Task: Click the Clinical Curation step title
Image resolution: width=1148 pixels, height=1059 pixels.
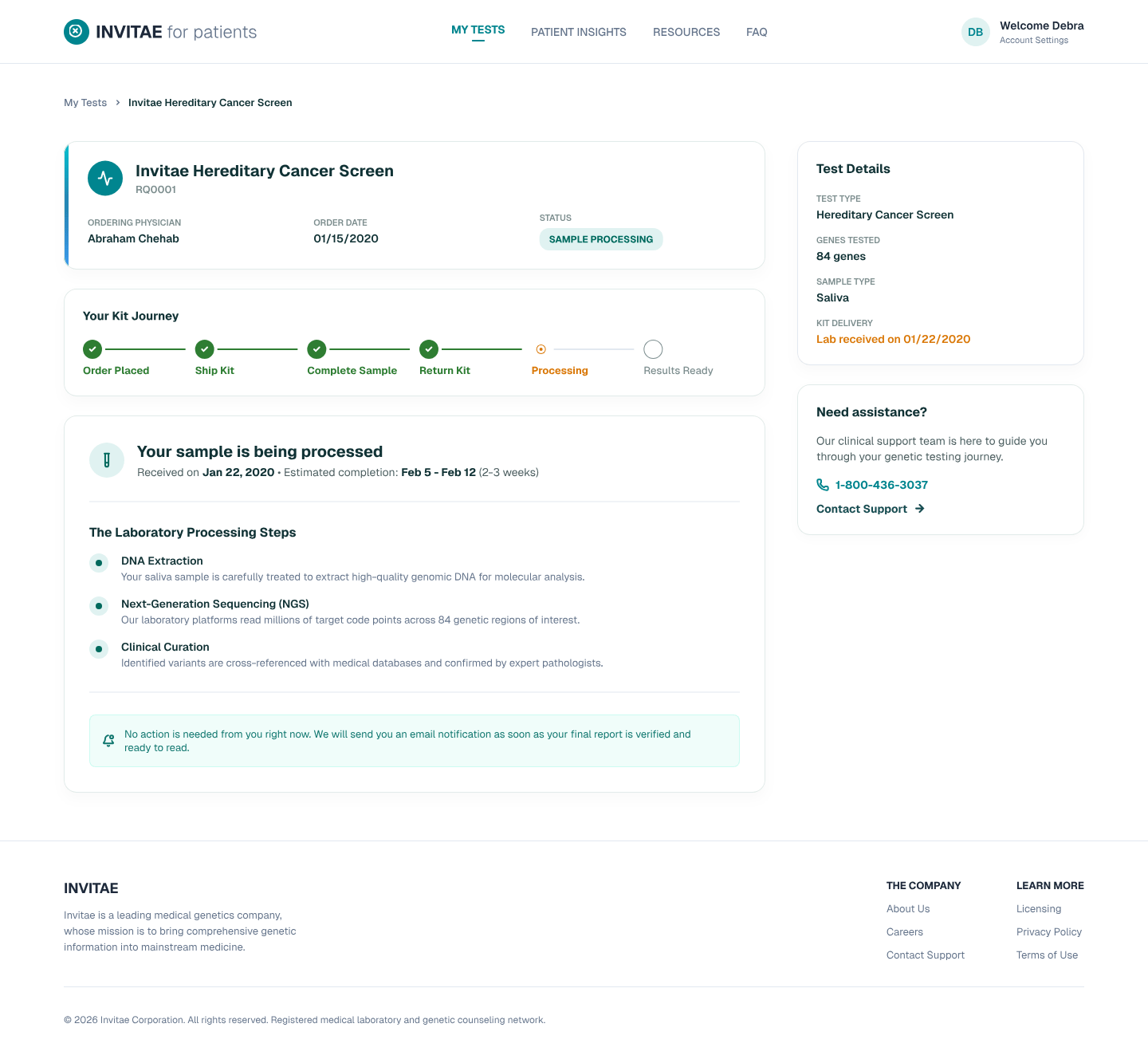Action: coord(165,647)
